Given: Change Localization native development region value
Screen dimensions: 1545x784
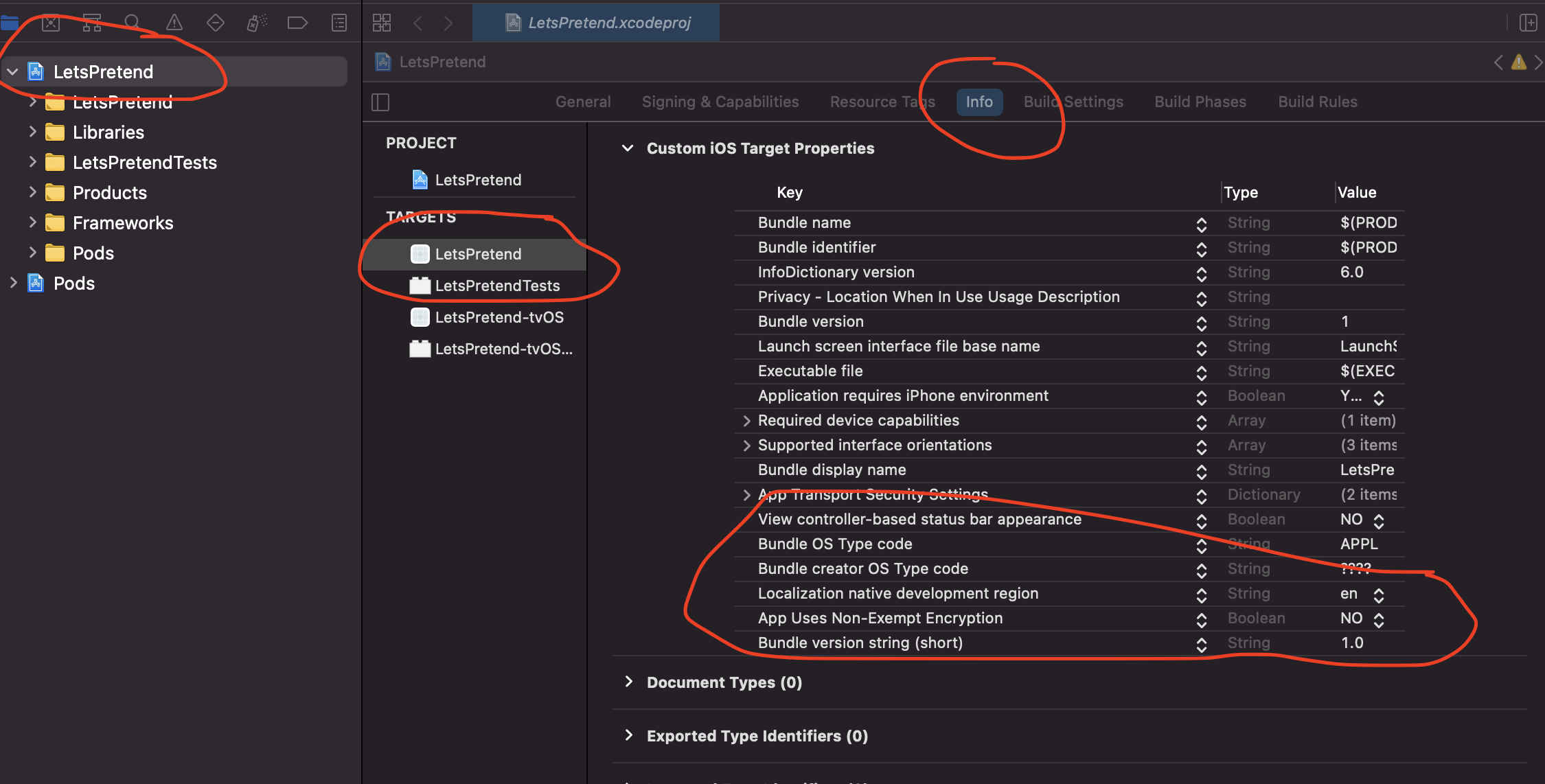Looking at the screenshot, I should (x=1379, y=595).
